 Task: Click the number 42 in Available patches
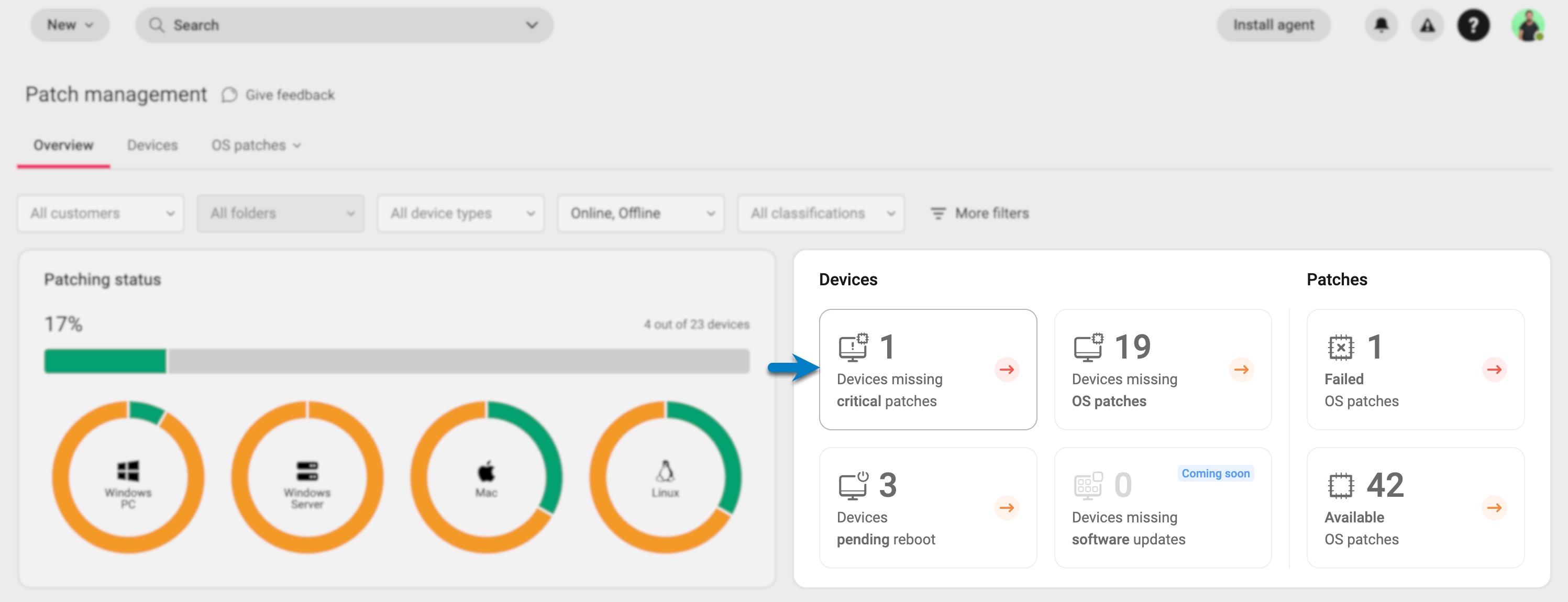click(1385, 485)
